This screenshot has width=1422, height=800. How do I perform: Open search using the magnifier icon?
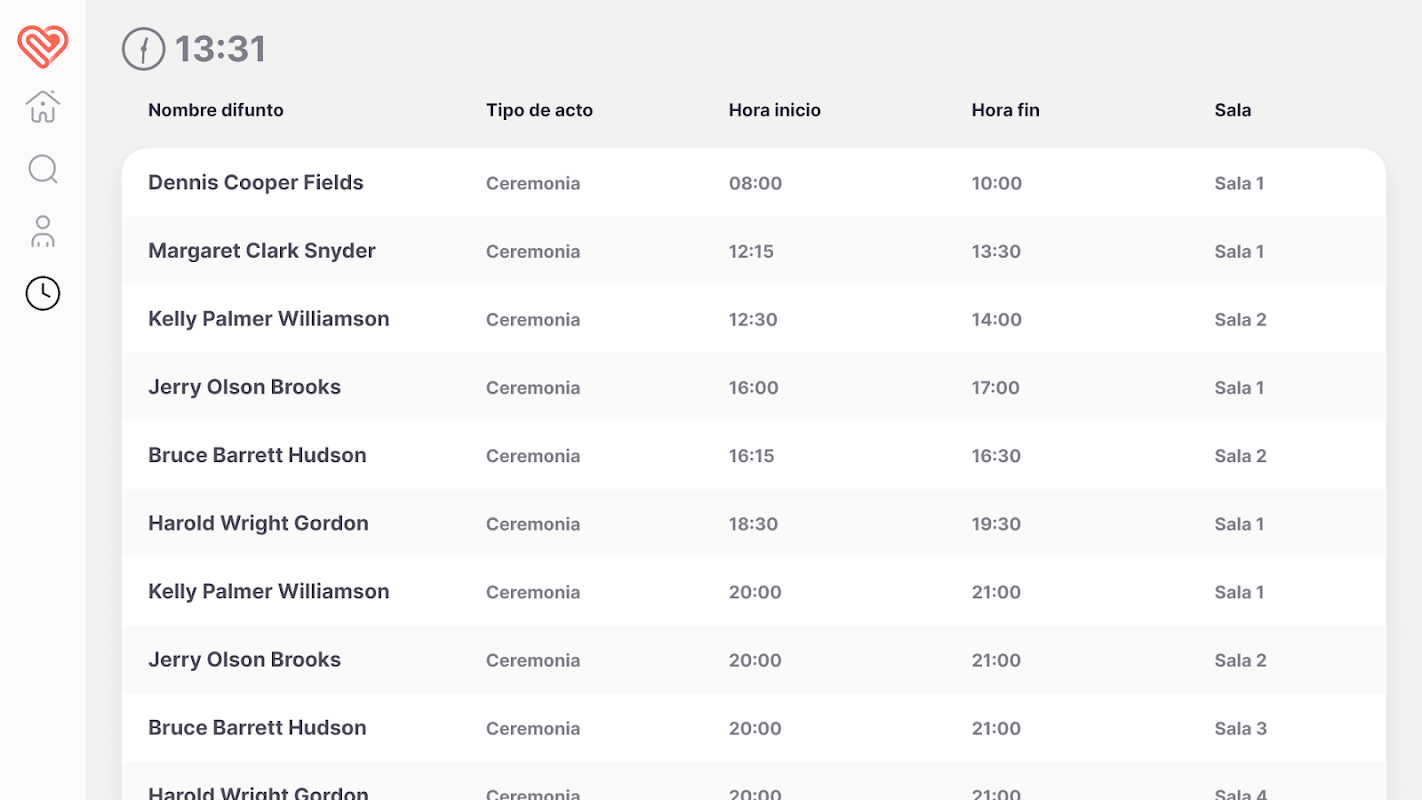point(43,169)
